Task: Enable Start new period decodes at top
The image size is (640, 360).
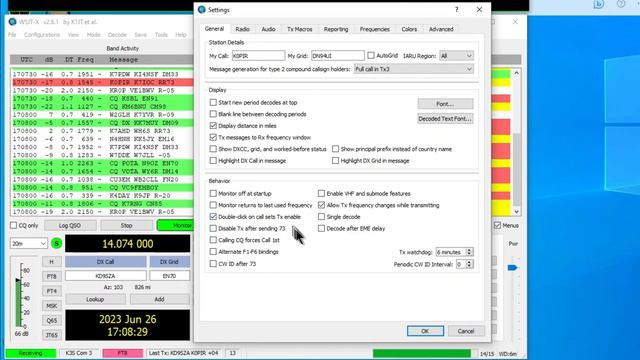Action: (213, 102)
